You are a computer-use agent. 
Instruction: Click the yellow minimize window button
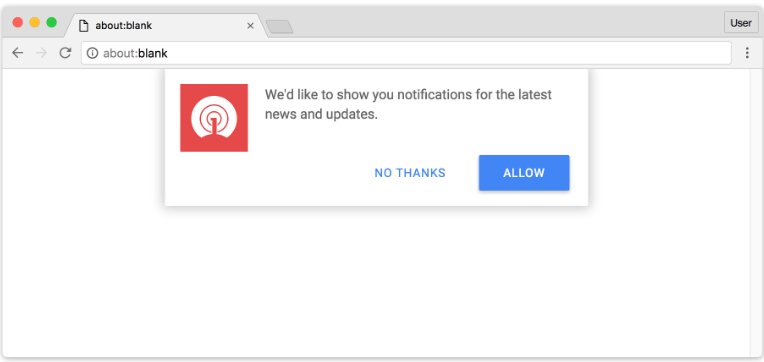tap(35, 22)
